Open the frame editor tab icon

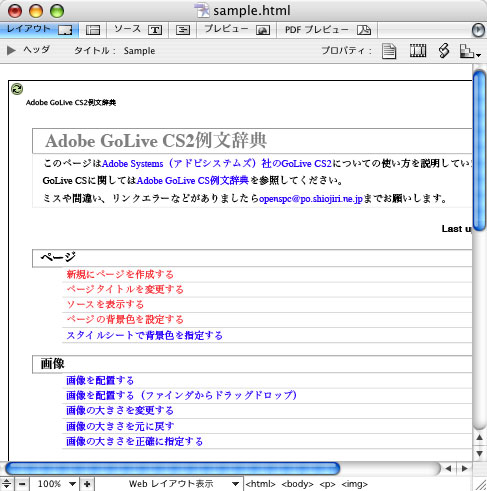[x=93, y=30]
